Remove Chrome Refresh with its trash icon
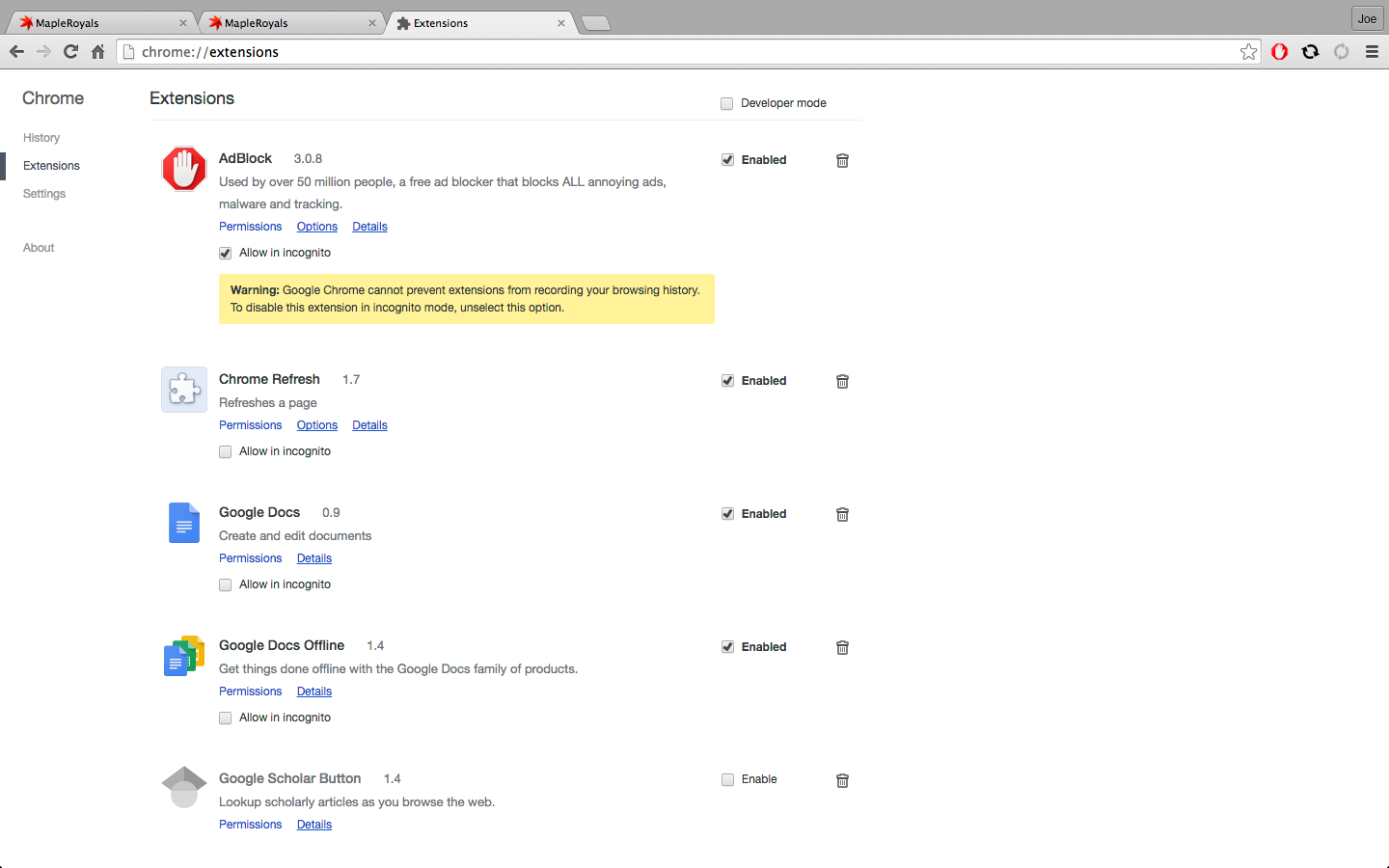Viewport: 1389px width, 868px height. (842, 381)
